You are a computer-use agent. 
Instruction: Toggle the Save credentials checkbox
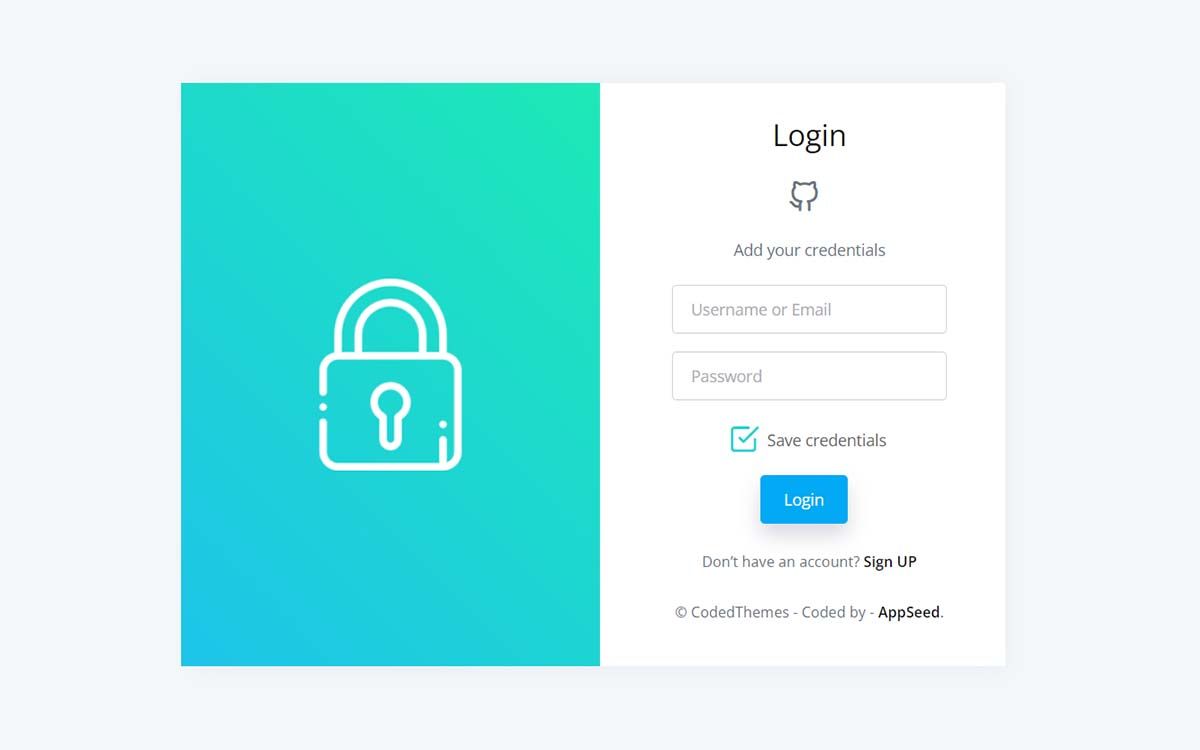point(744,439)
